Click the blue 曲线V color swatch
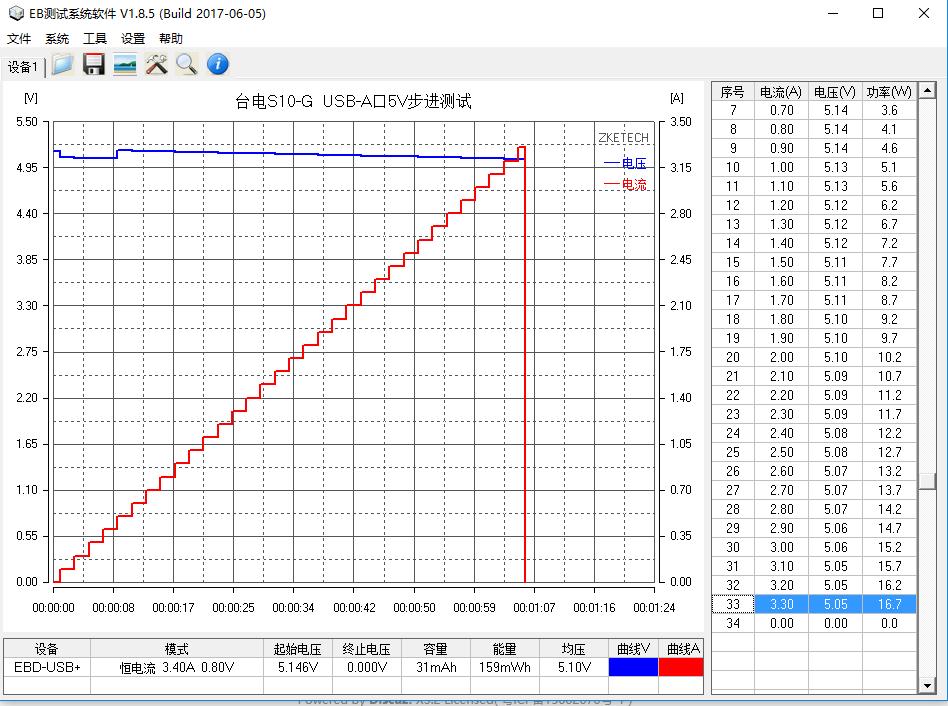Image resolution: width=948 pixels, height=706 pixels. click(633, 667)
